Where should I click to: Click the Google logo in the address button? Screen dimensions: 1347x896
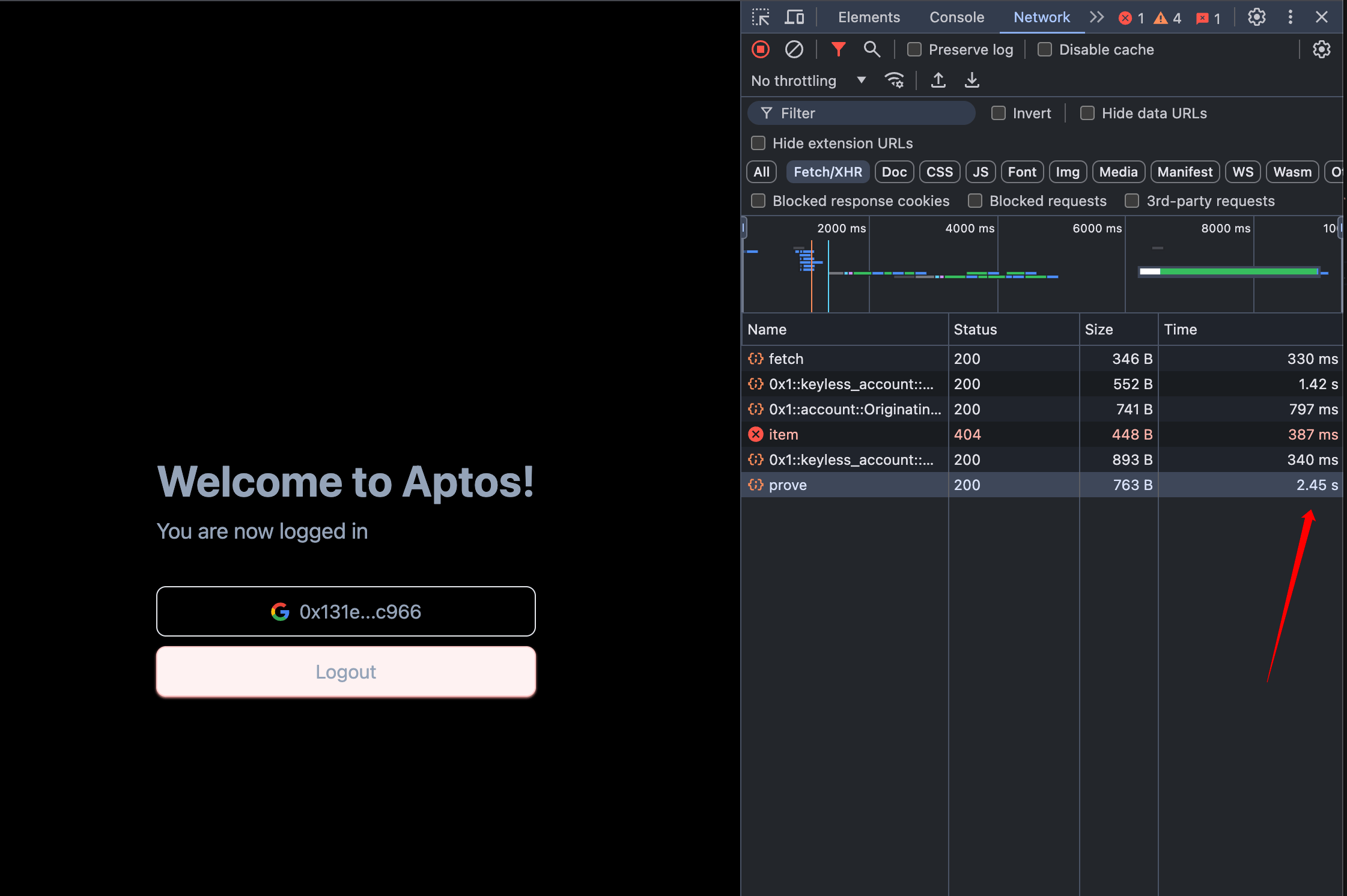tap(280, 612)
